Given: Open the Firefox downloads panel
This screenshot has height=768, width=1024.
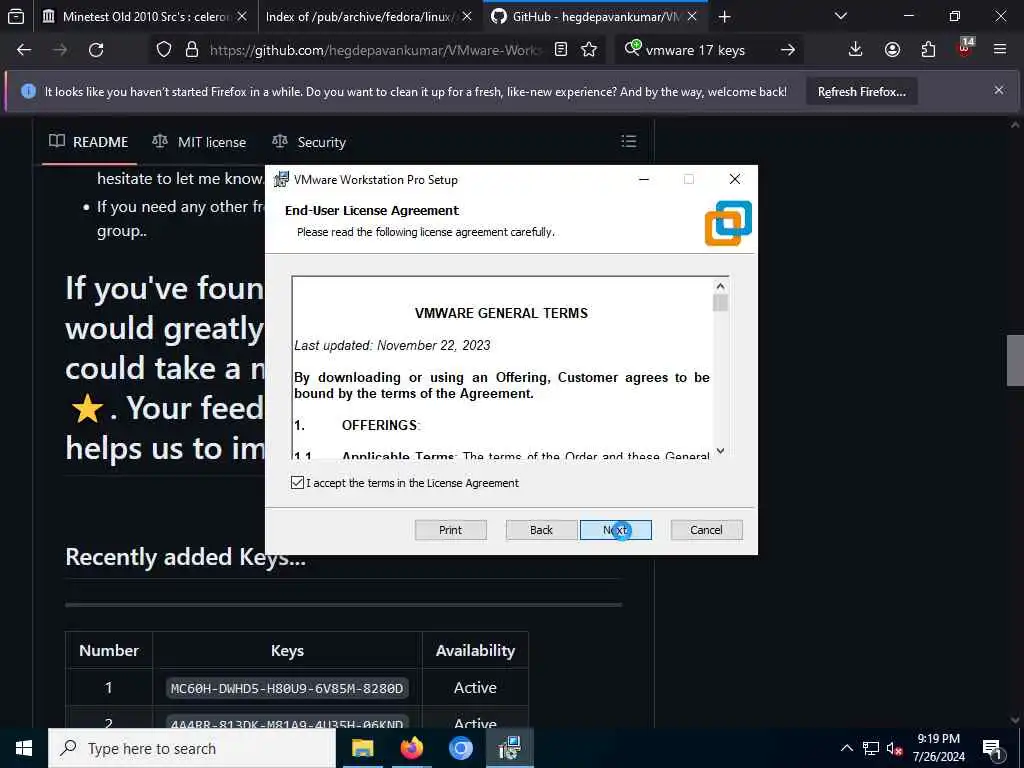Looking at the screenshot, I should [856, 50].
